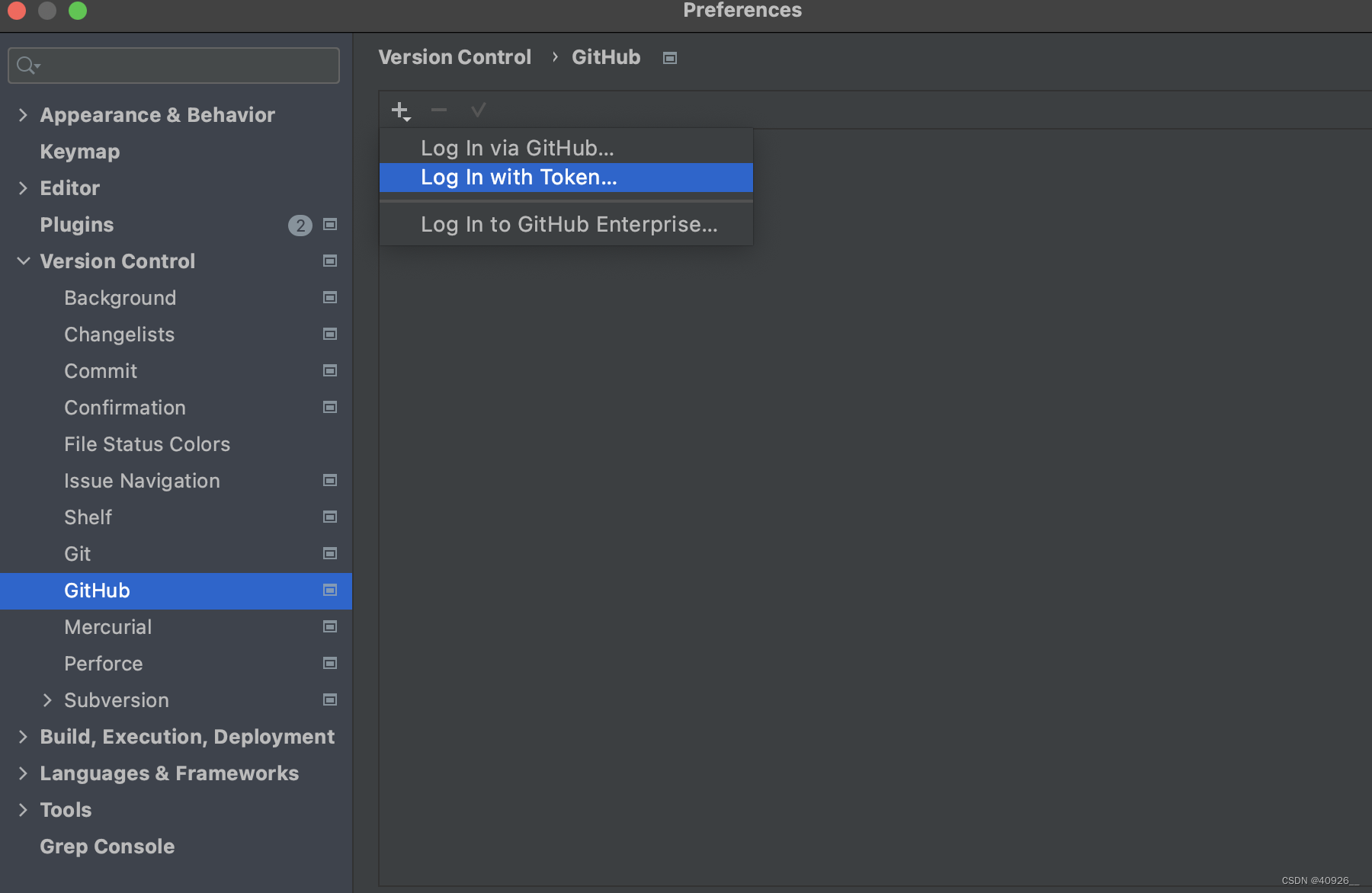Click the project icon beside Confirmation
The image size is (1372, 893).
pos(330,408)
